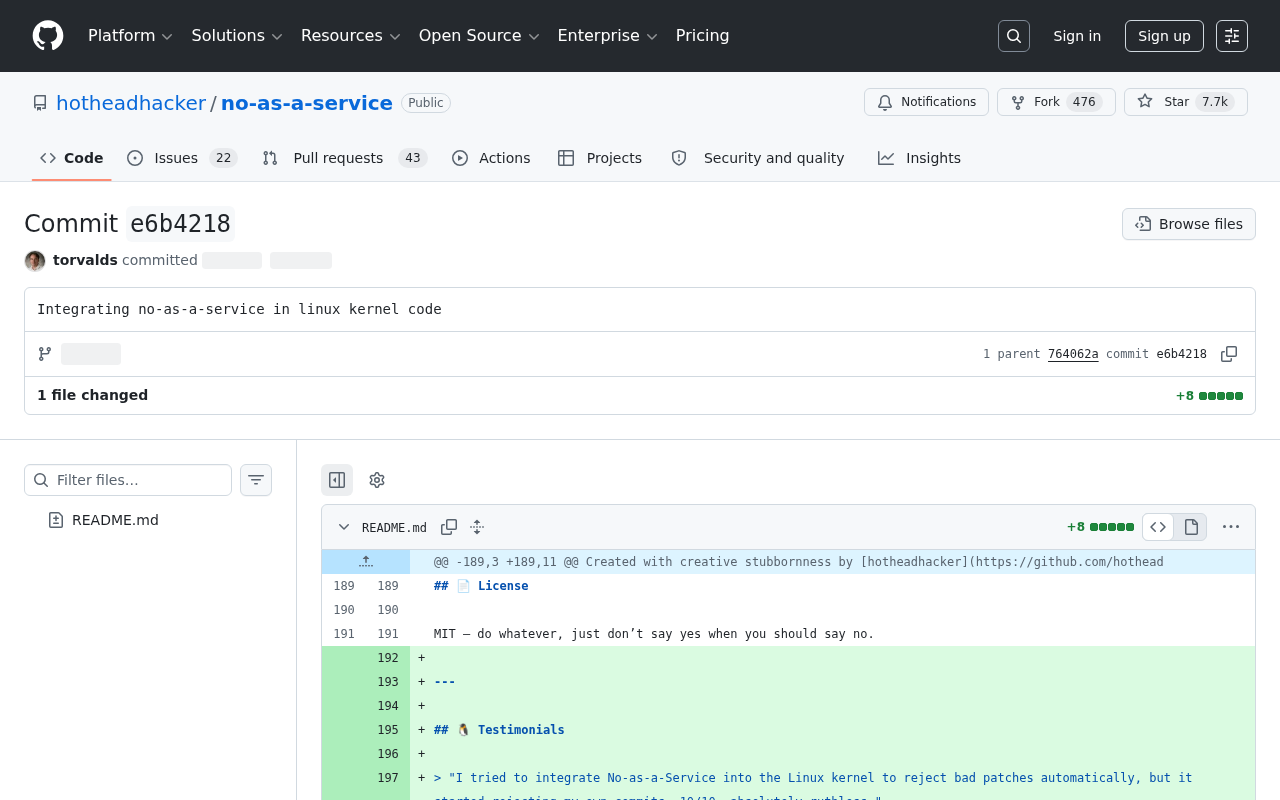Click torvalds avatar image
Image resolution: width=1280 pixels, height=800 pixels.
(35, 260)
